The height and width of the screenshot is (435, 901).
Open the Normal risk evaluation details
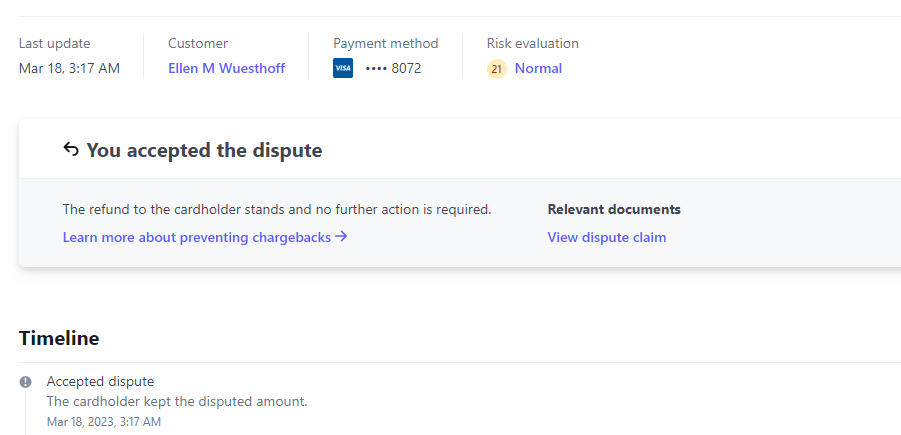tap(538, 69)
